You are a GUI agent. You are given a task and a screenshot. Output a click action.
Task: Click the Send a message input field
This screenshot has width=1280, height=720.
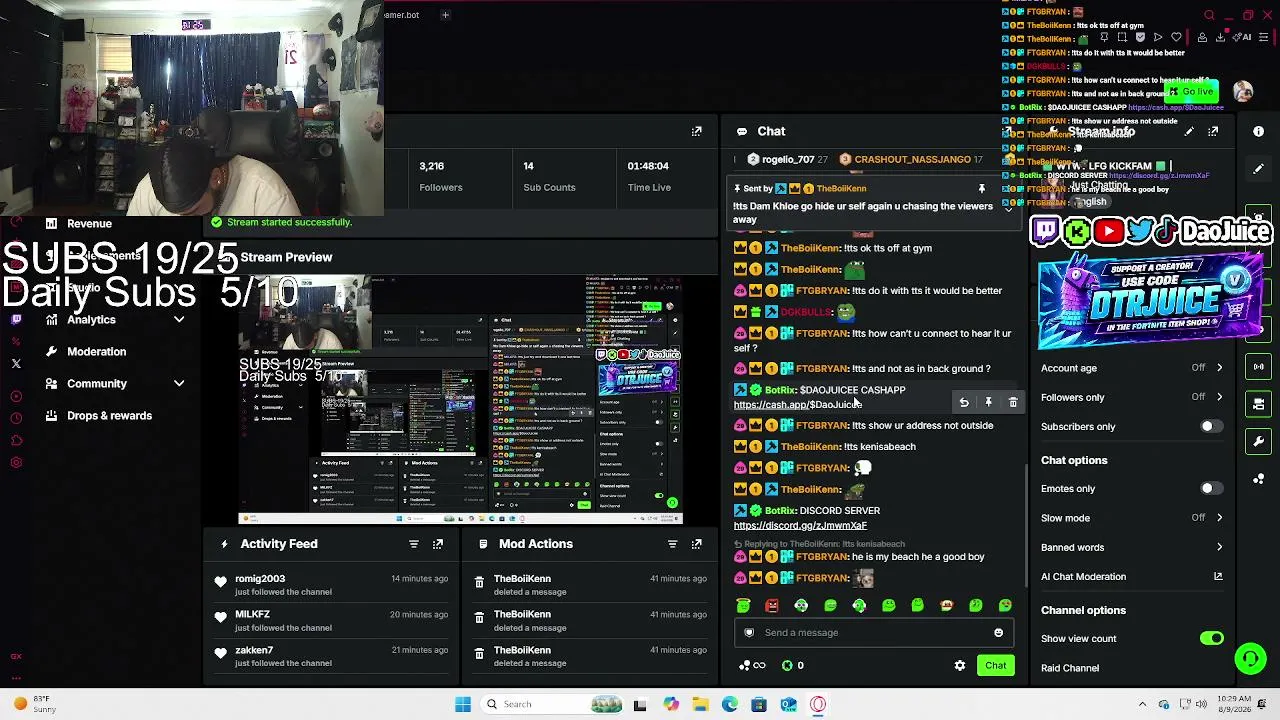(x=875, y=633)
